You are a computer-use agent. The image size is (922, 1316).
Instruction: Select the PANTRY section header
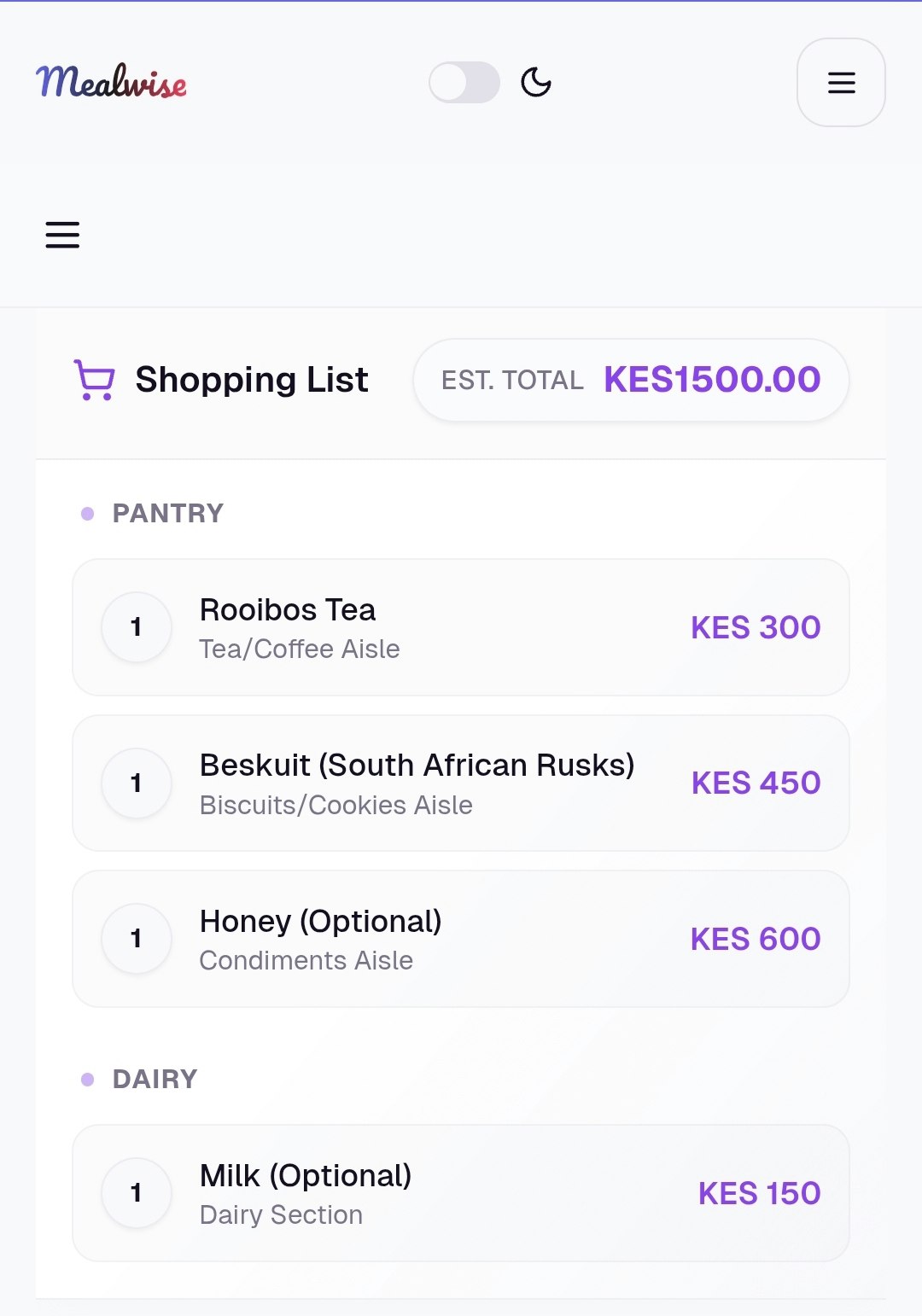point(168,512)
